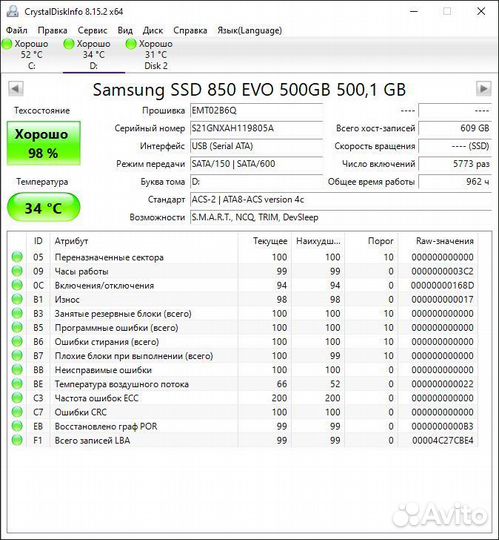Go to previous disk with left arrow

(x=15, y=89)
